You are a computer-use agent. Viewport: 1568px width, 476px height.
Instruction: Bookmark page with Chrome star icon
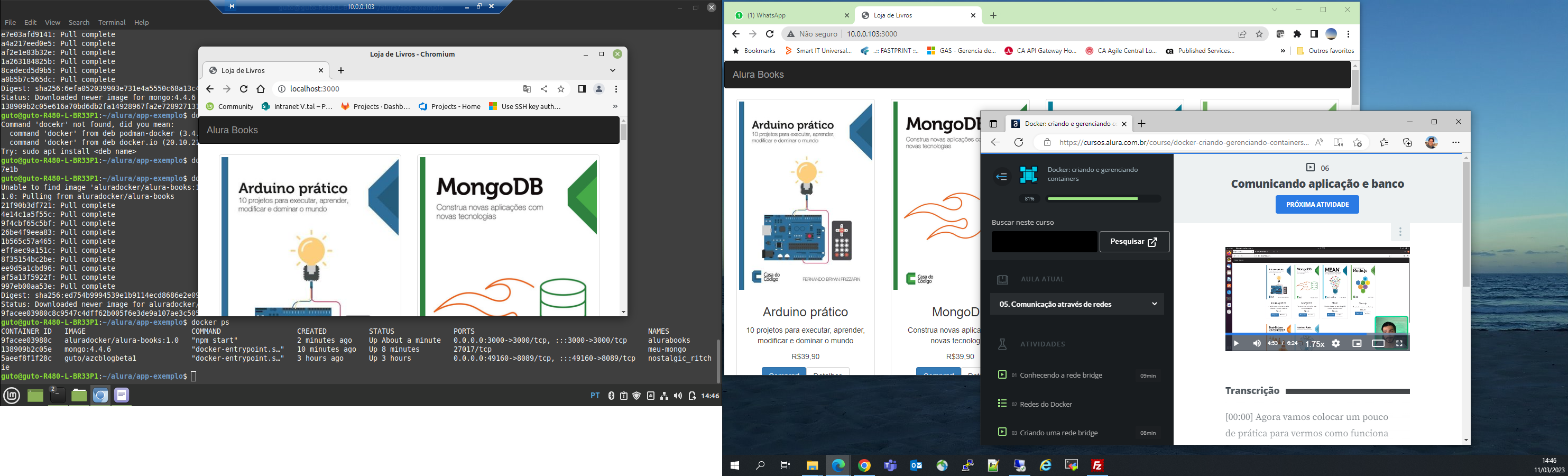tap(1259, 34)
